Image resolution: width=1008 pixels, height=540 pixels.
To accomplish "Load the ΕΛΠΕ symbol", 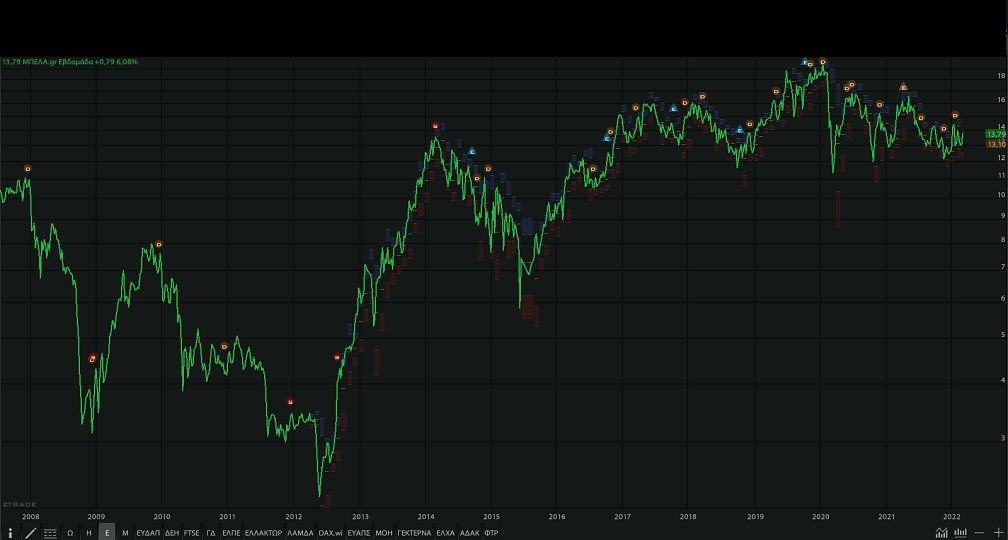I will point(231,532).
